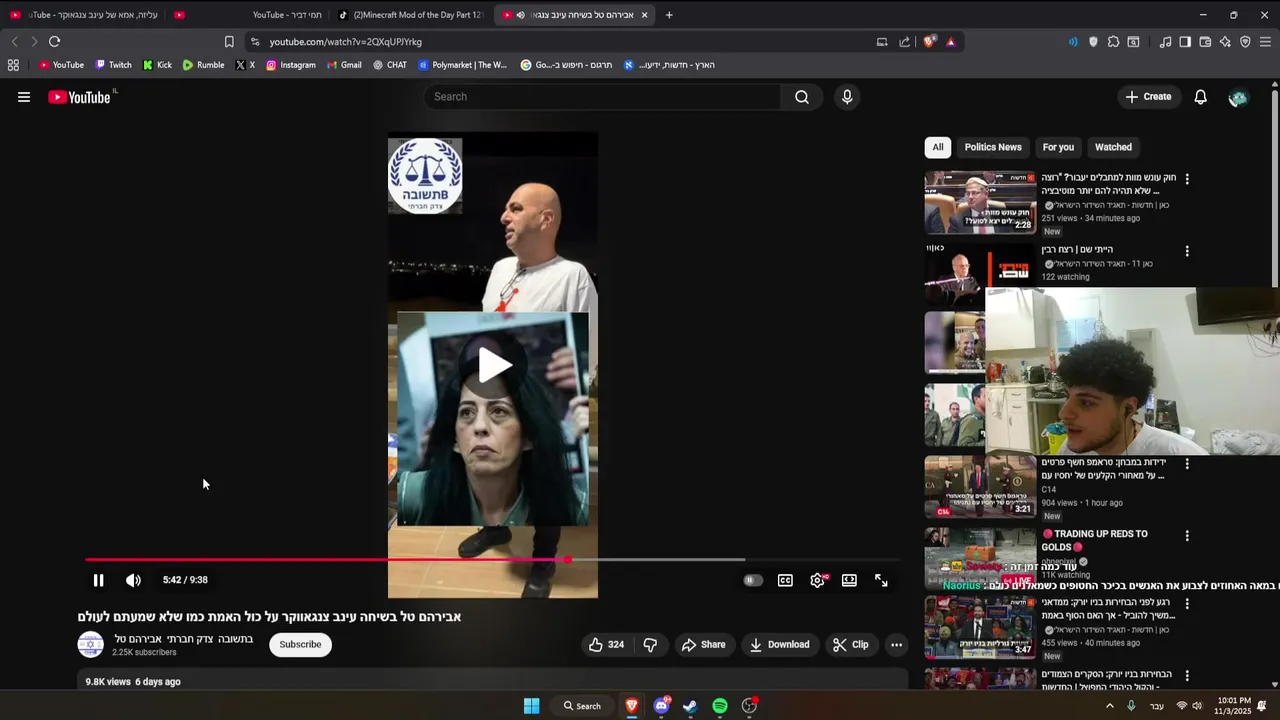Mute the playing tab's speaker icon
Screen dimensions: 1280x720
point(521,15)
